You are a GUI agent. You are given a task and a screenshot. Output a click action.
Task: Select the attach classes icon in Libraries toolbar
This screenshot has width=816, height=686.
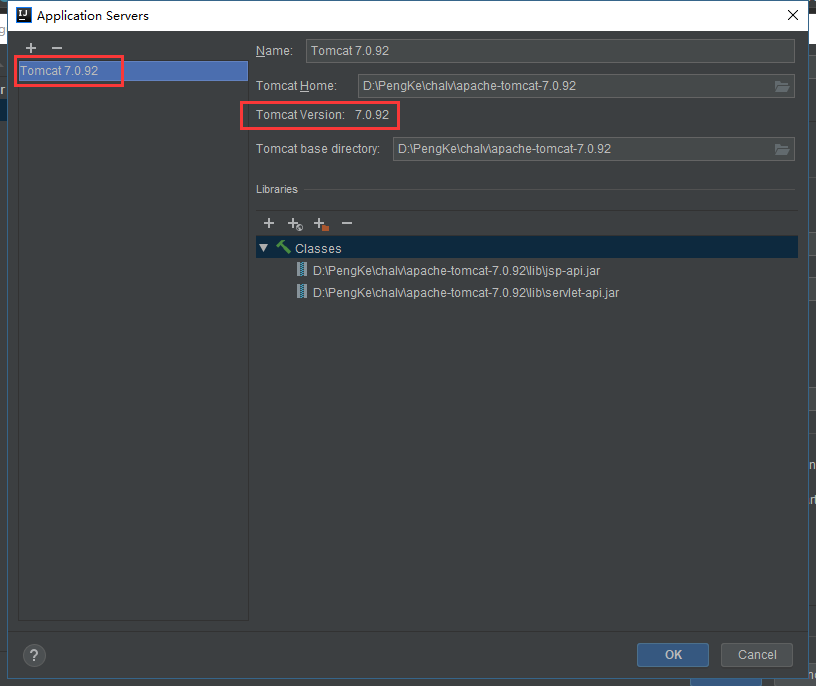click(294, 223)
